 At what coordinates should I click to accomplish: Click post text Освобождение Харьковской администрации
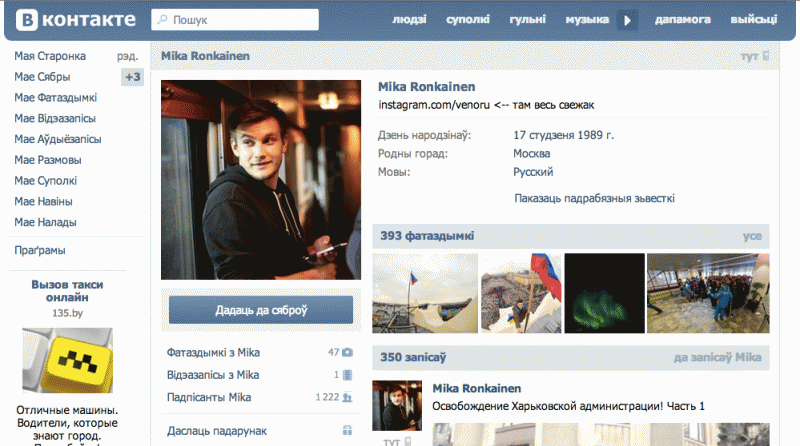568,406
